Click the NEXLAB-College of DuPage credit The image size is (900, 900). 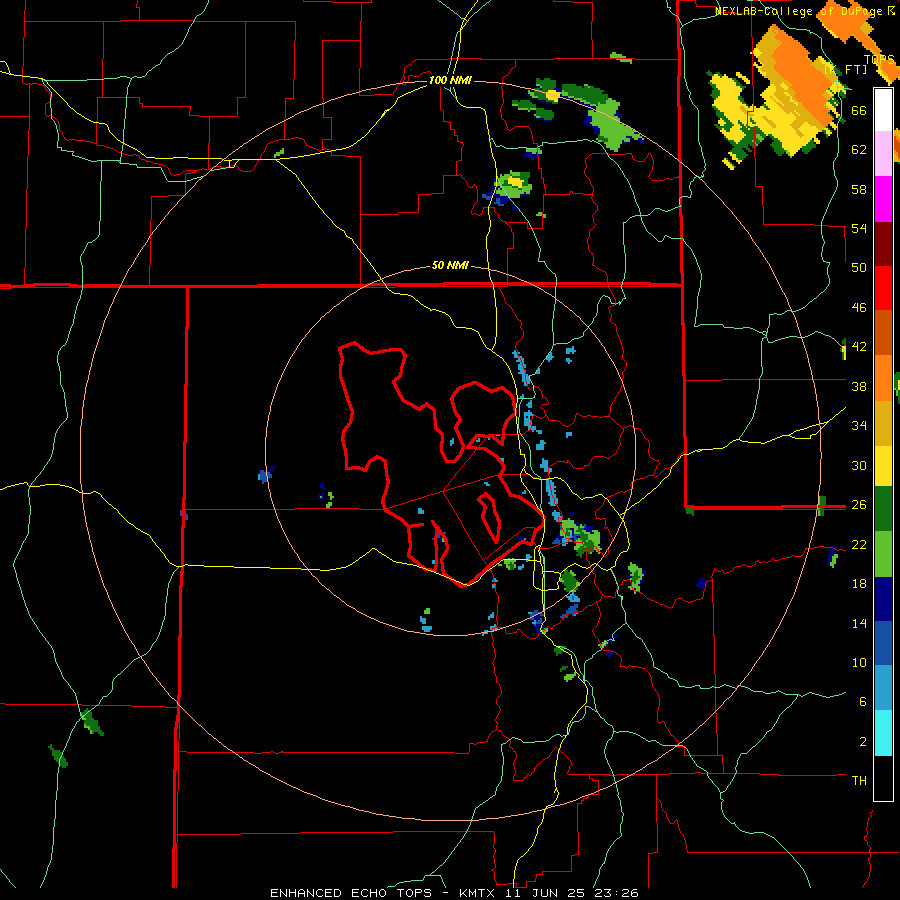[804, 11]
